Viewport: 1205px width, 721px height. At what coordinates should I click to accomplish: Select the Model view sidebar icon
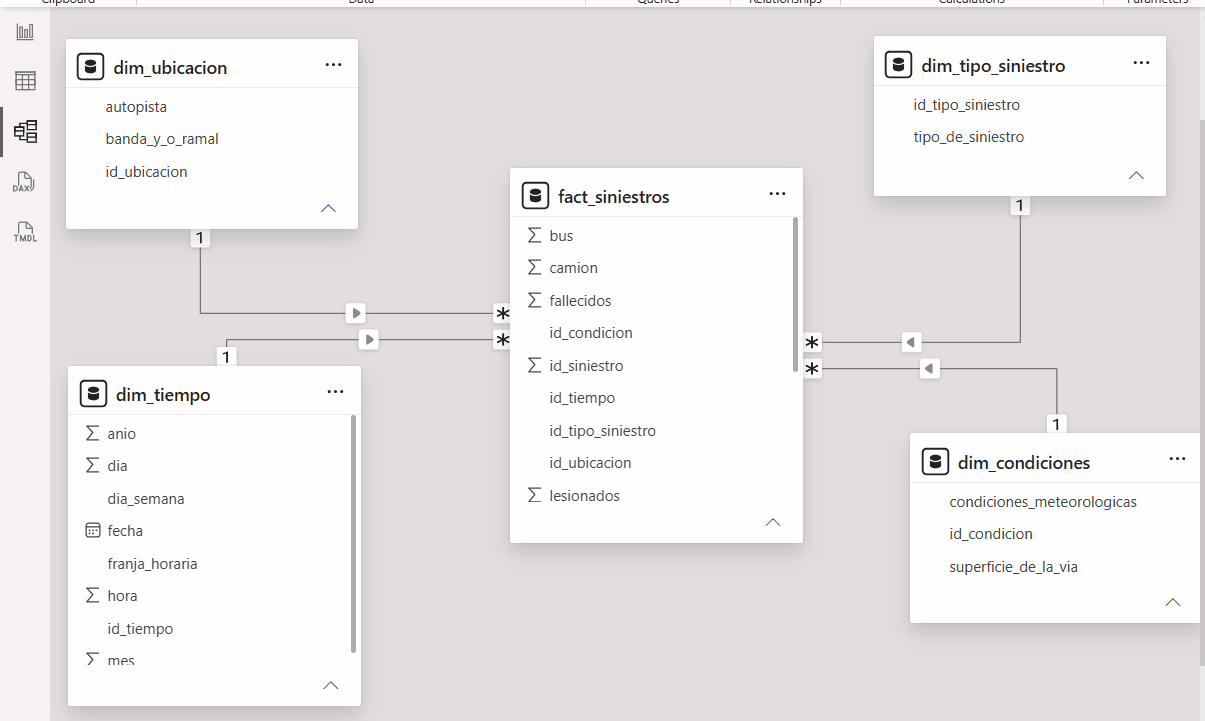tap(25, 131)
